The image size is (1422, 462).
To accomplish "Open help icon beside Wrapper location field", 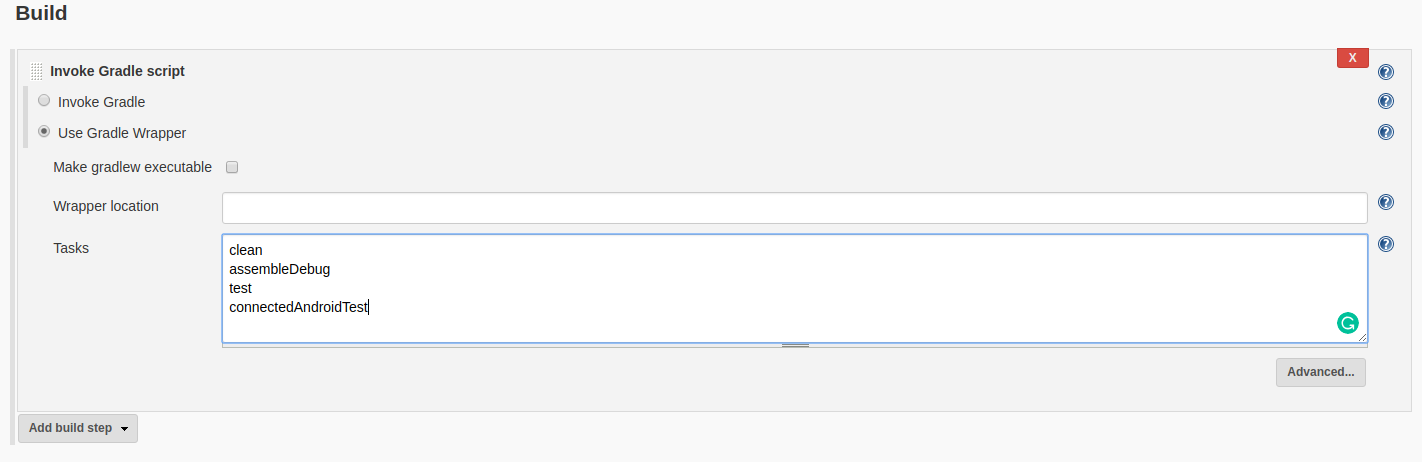I will tap(1385, 202).
